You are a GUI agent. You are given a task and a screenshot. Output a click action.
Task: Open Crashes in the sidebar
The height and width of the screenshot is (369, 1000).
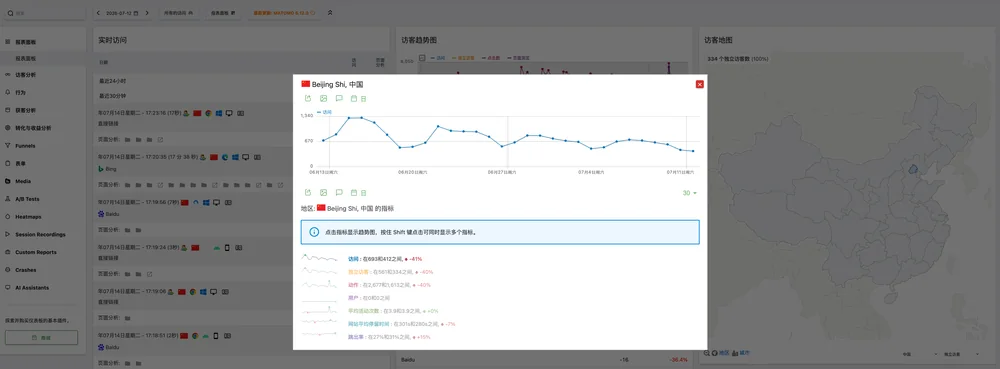[43, 270]
